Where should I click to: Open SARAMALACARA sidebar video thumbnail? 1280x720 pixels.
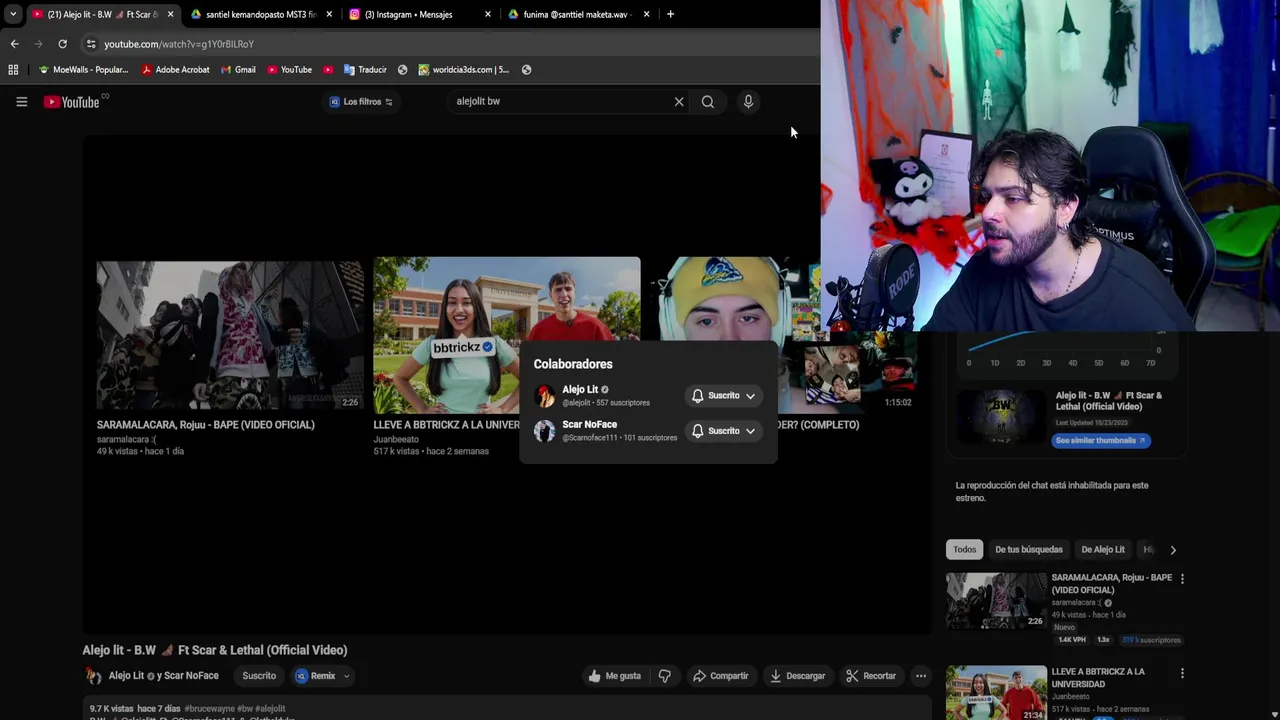[996, 600]
